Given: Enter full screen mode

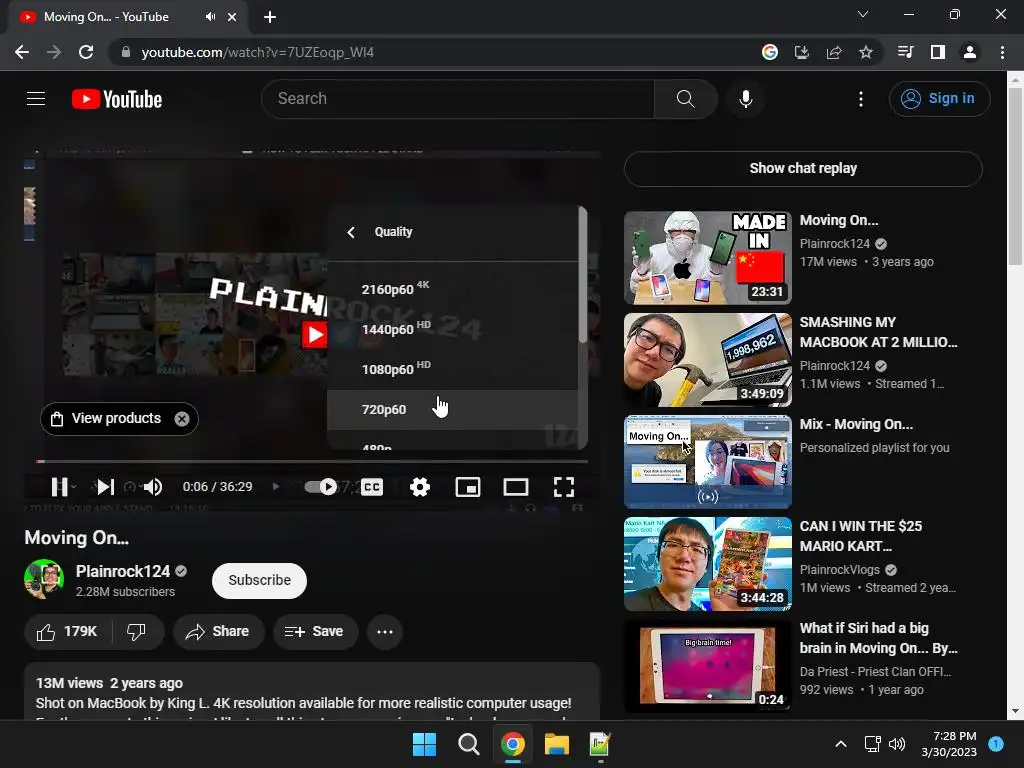Looking at the screenshot, I should 564,487.
